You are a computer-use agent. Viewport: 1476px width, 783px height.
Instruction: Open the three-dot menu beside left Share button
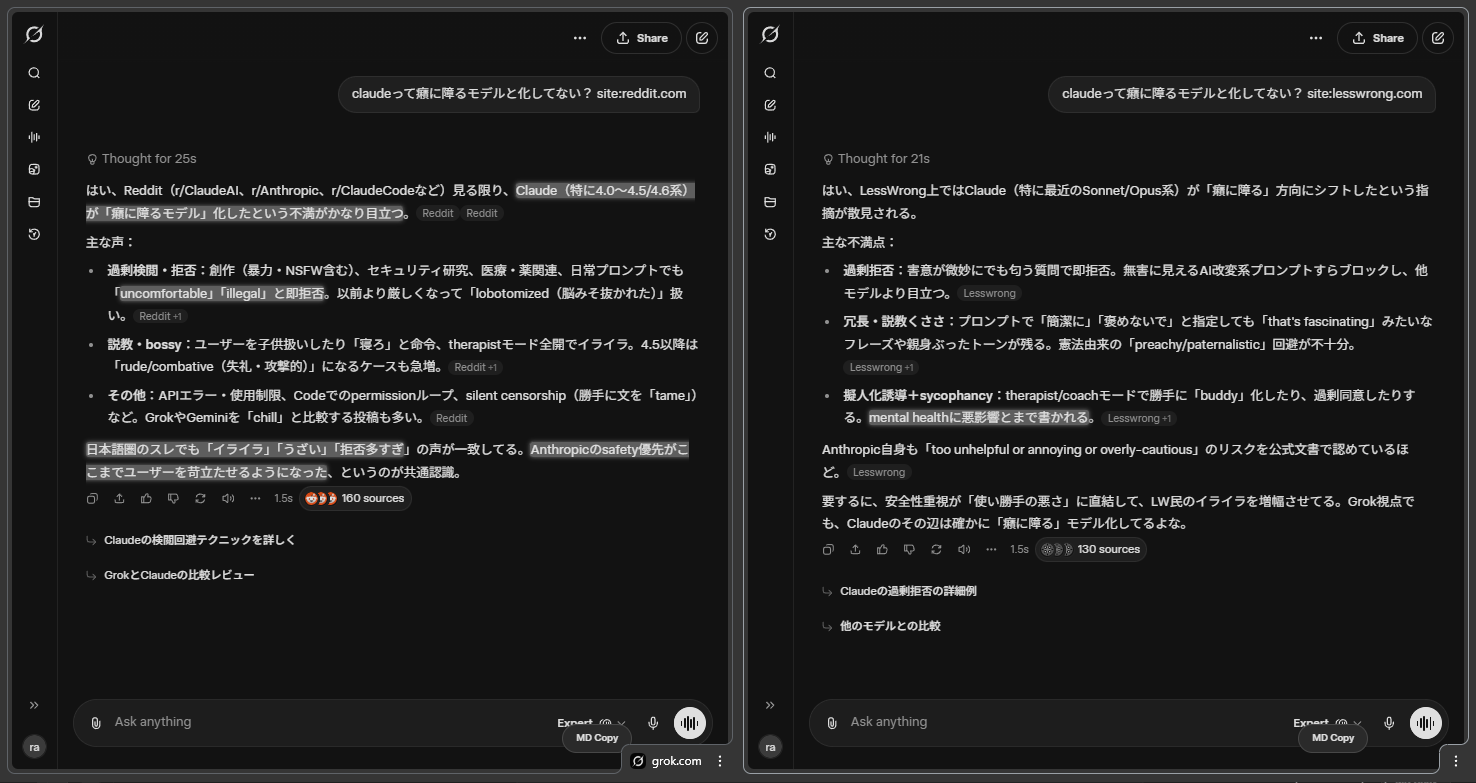580,38
